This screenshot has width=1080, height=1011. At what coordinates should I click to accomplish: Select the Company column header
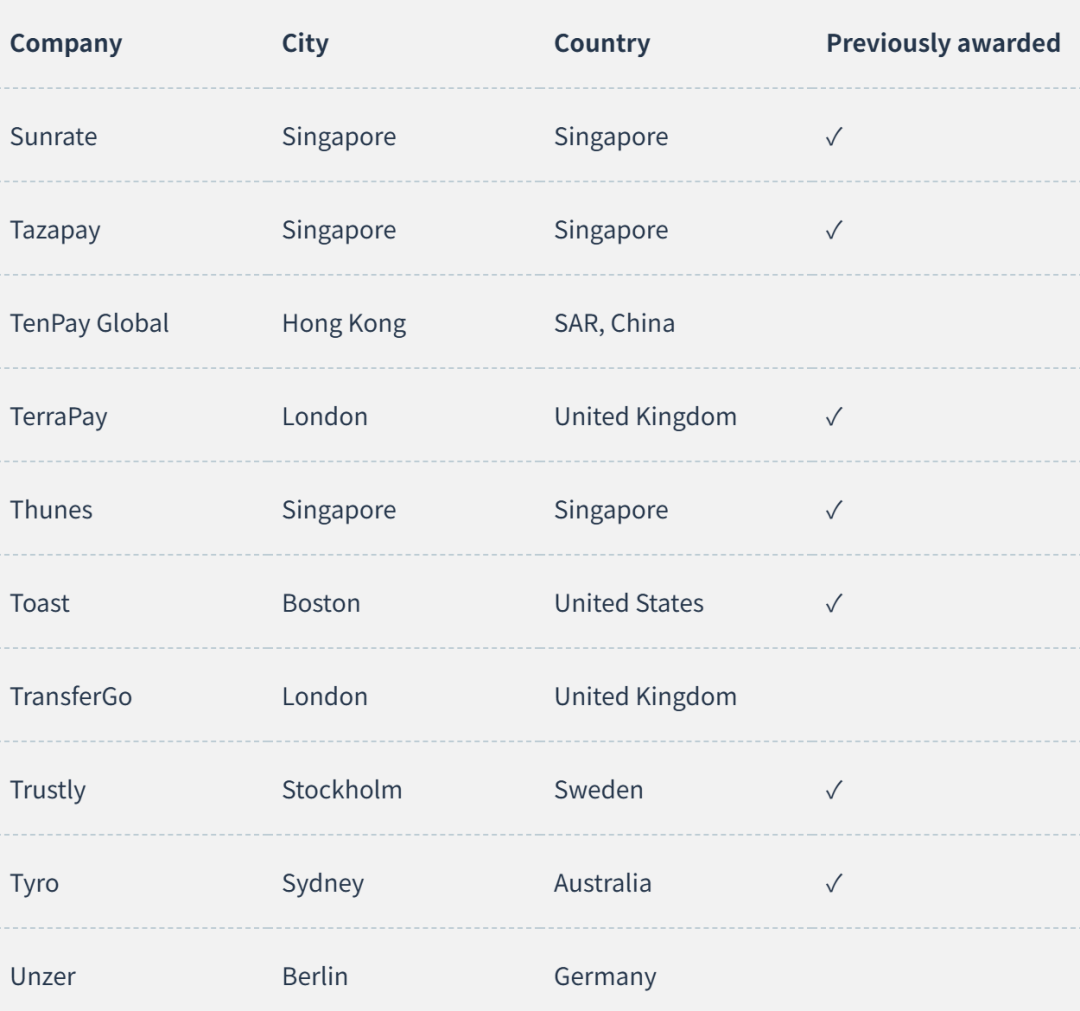click(x=66, y=44)
